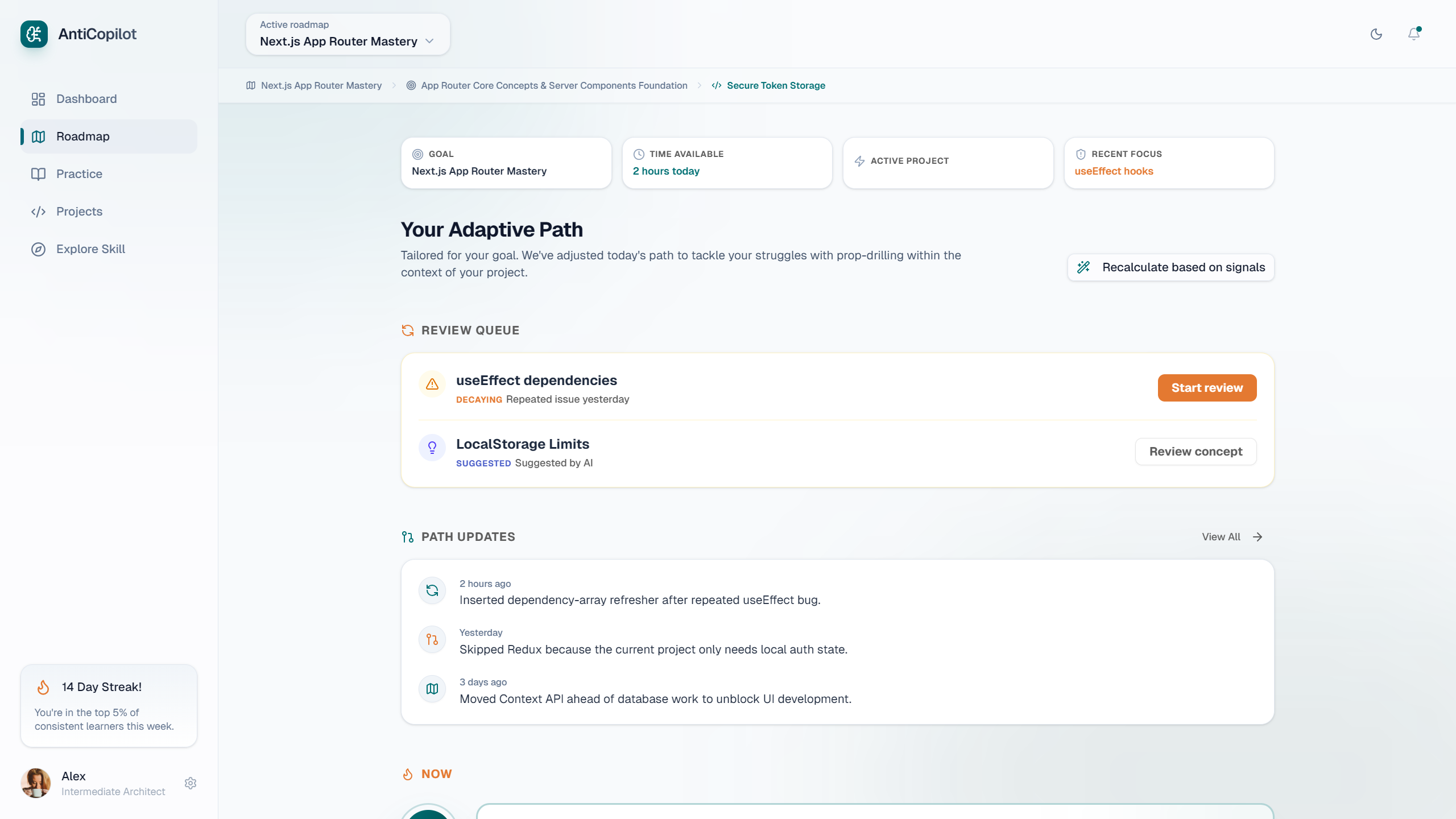The image size is (1456, 819).
Task: Toggle dark mode with the moon icon
Action: tap(1376, 34)
